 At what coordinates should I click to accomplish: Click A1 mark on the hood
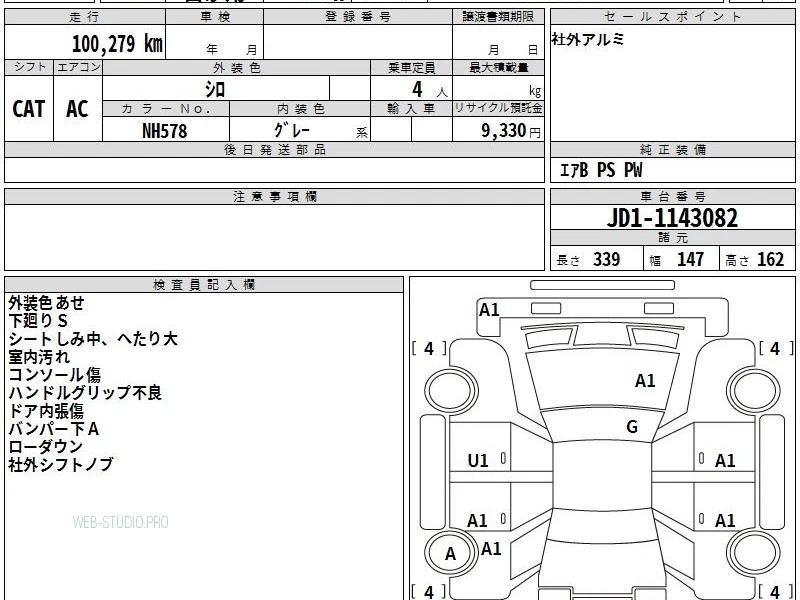(x=645, y=381)
